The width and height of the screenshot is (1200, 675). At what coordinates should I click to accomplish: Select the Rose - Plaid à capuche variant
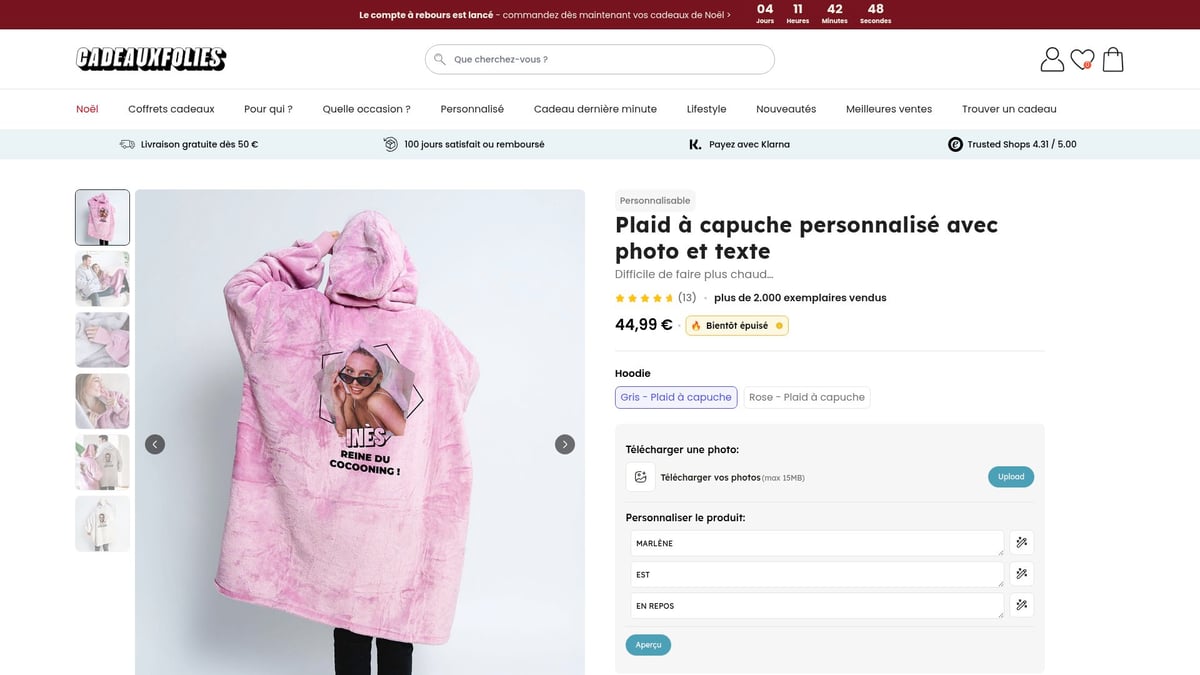tap(807, 397)
